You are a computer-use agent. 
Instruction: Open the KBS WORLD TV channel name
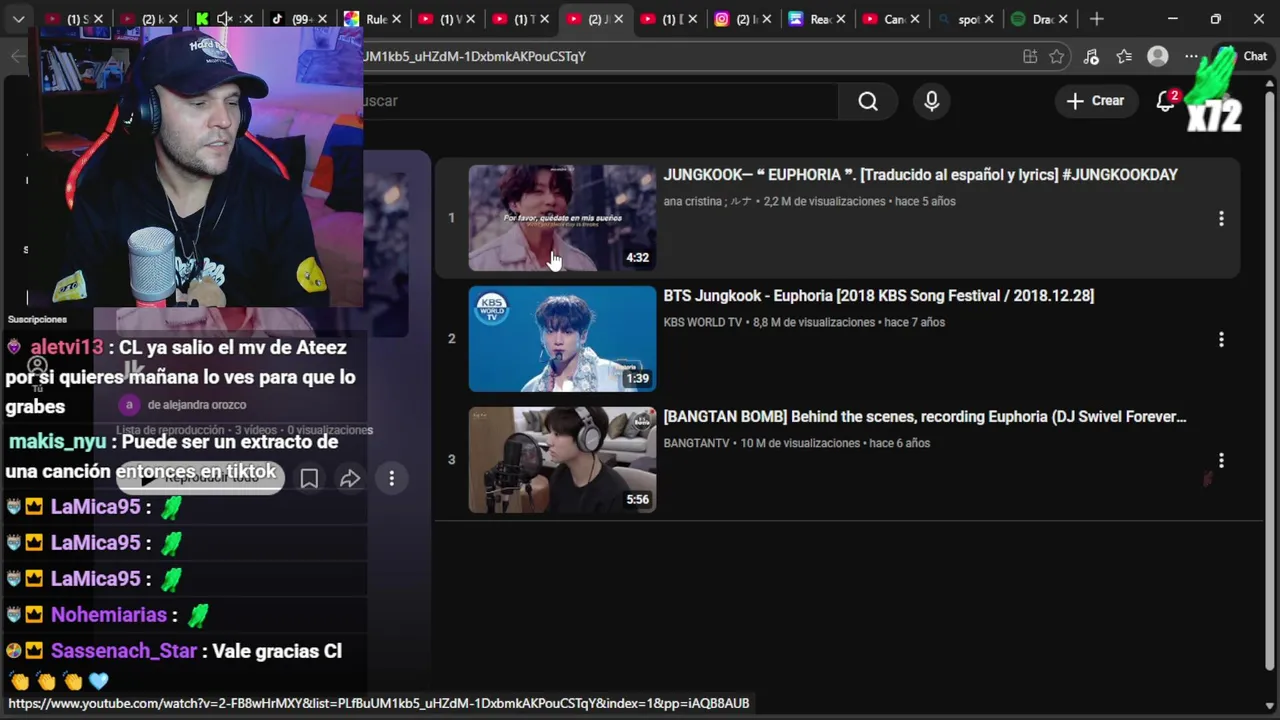coord(703,323)
